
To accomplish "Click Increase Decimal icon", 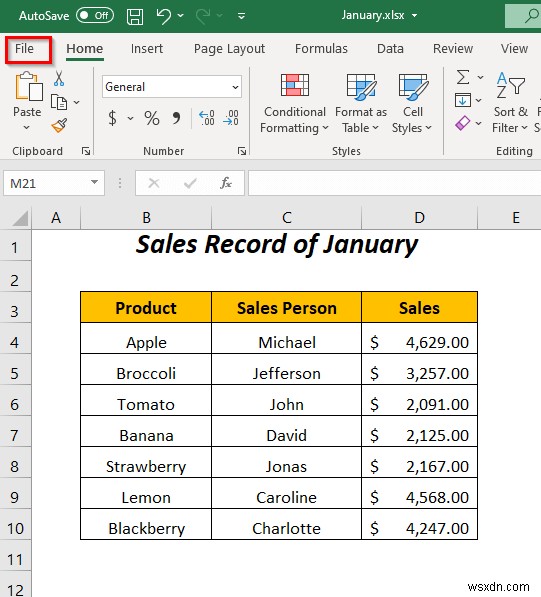I will pyautogui.click(x=207, y=118).
